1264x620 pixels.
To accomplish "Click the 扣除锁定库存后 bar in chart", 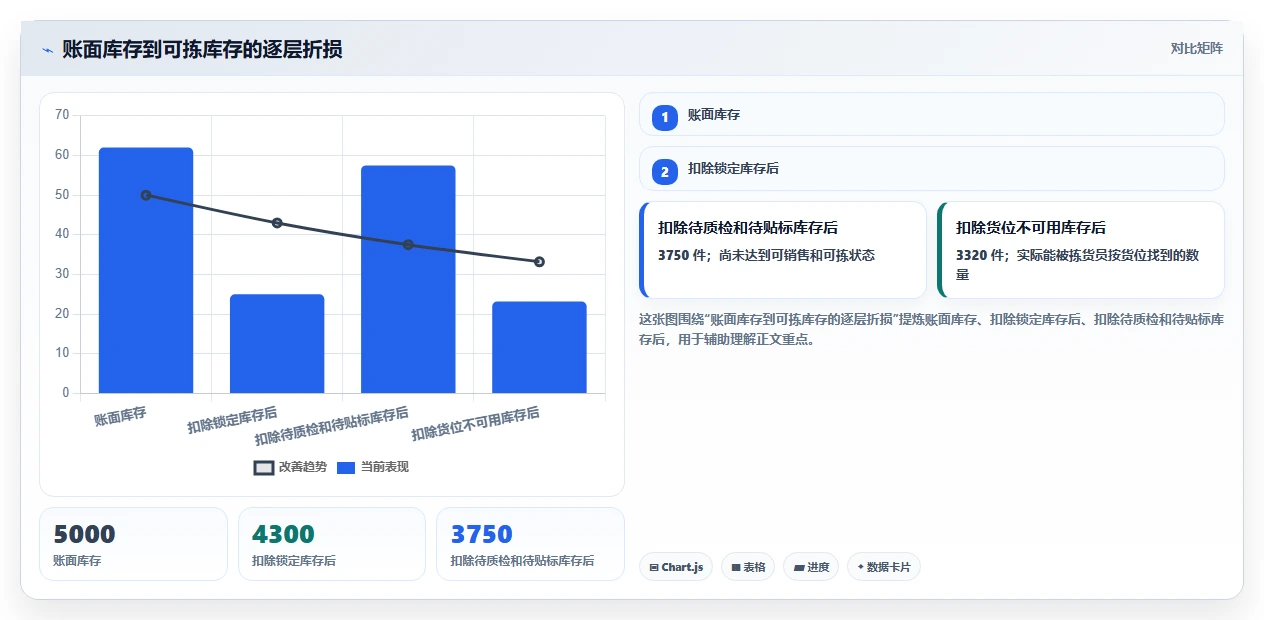I will click(x=277, y=343).
